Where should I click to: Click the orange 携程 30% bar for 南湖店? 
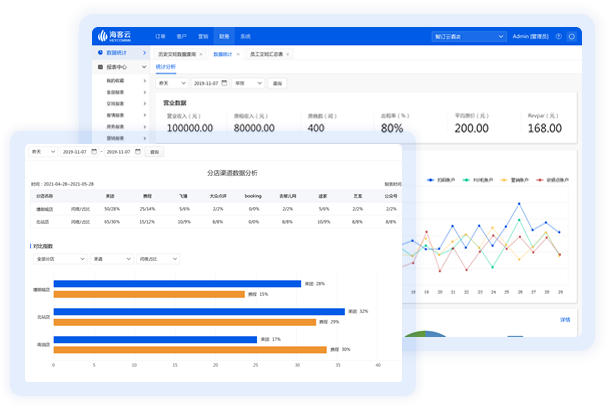click(190, 349)
